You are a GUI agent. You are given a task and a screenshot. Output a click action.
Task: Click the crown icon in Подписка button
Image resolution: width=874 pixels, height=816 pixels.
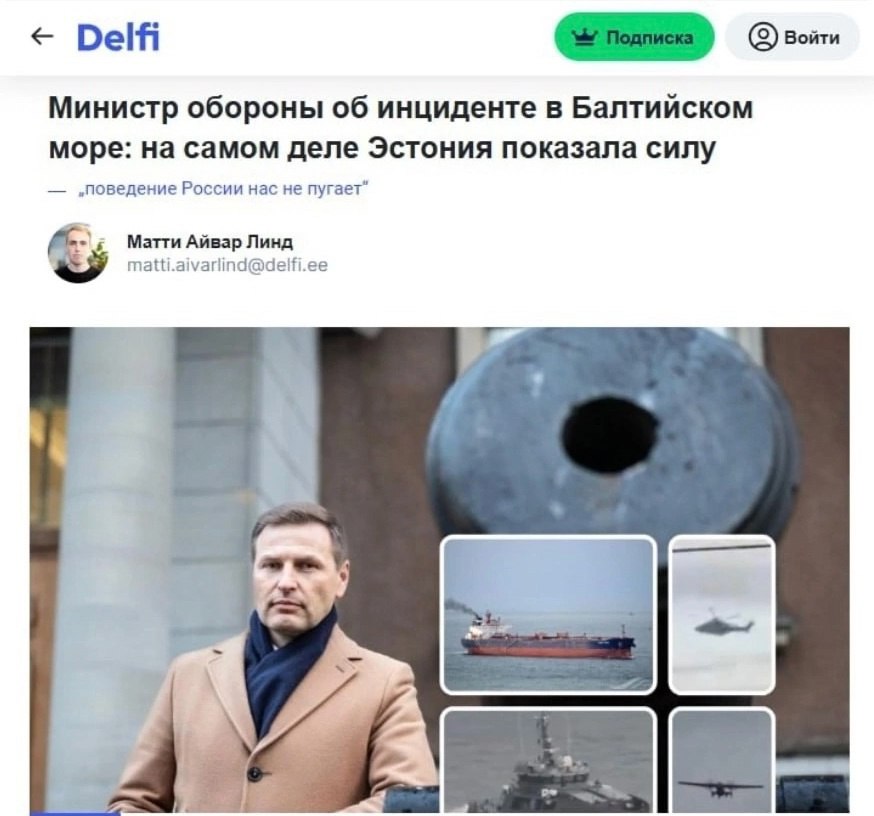click(x=585, y=37)
